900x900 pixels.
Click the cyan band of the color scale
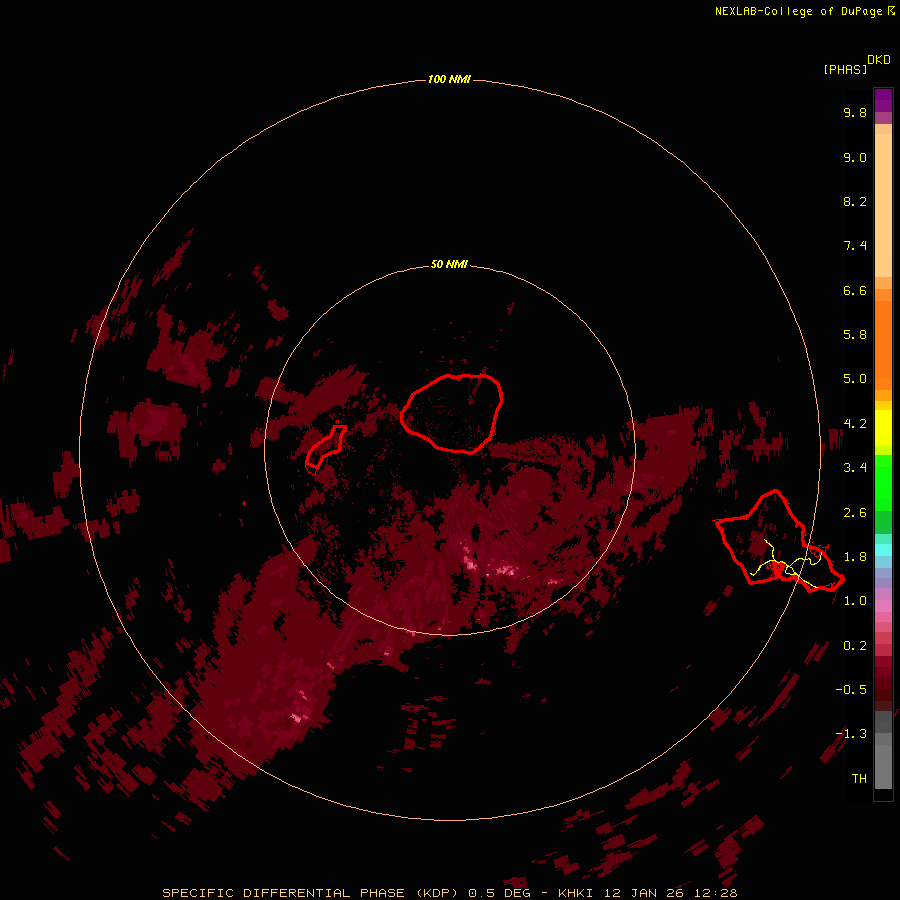click(883, 550)
